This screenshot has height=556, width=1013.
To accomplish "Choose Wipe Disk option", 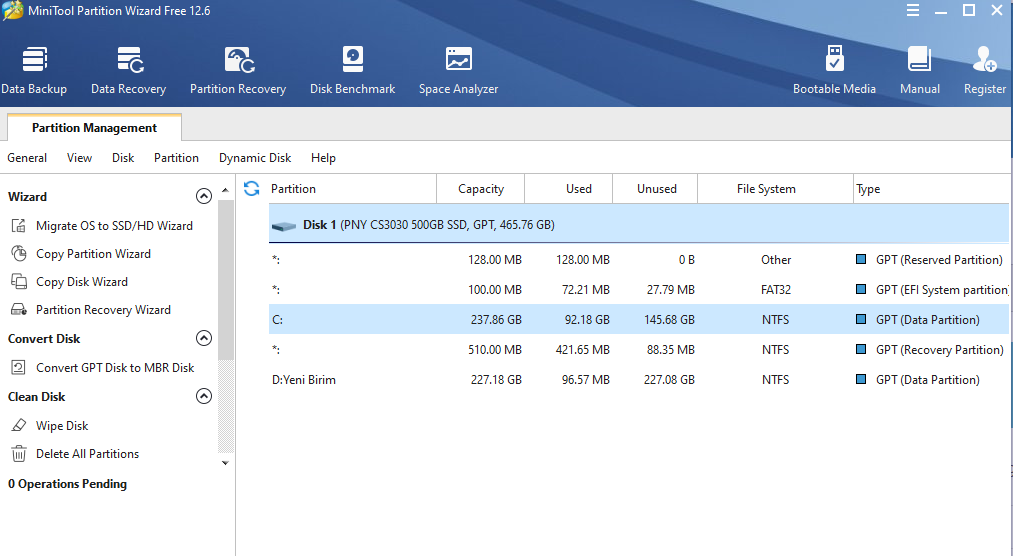I will click(62, 426).
